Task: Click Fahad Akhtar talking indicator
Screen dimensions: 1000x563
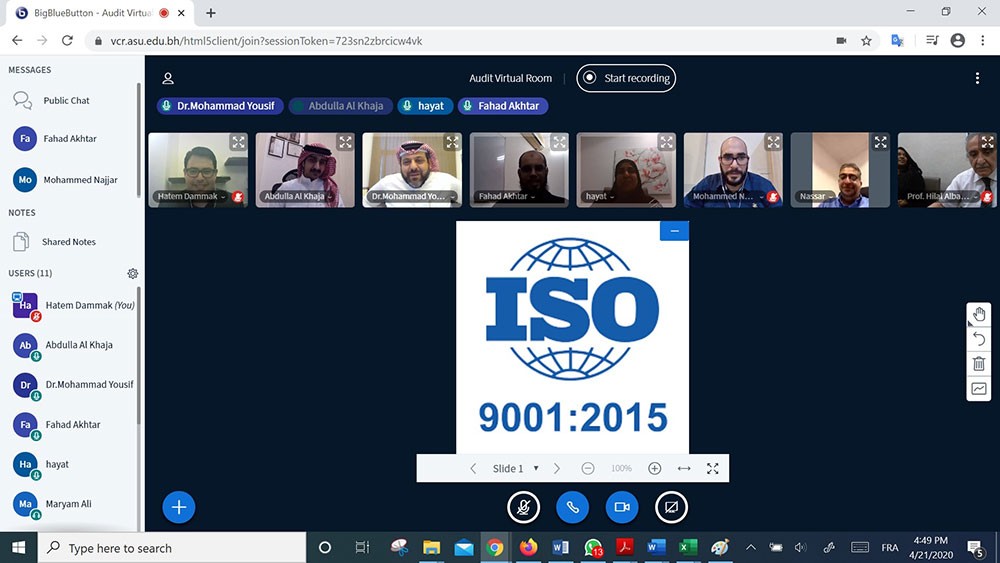Action: 503,106
